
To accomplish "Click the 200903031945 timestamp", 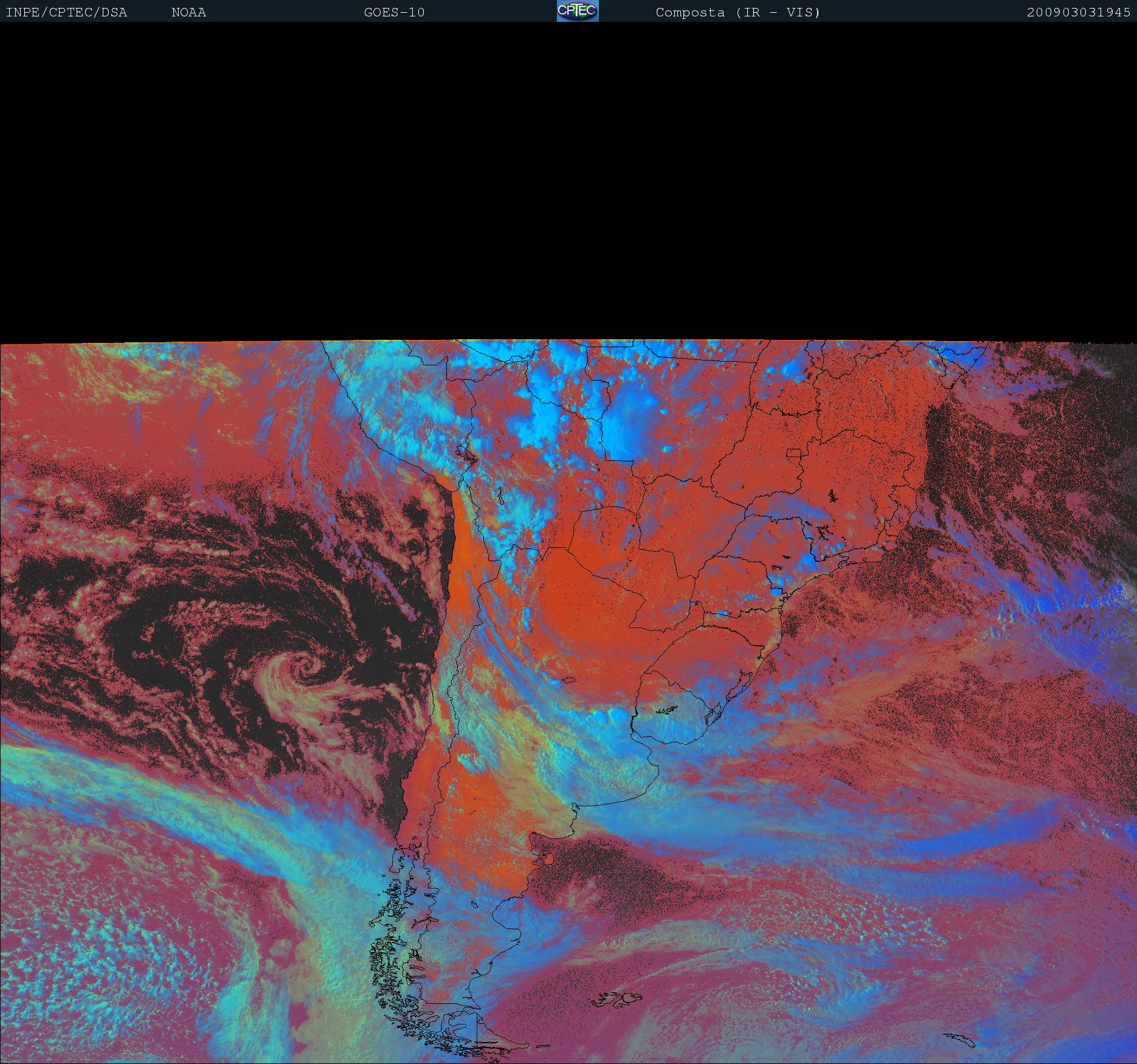I will coord(1079,13).
